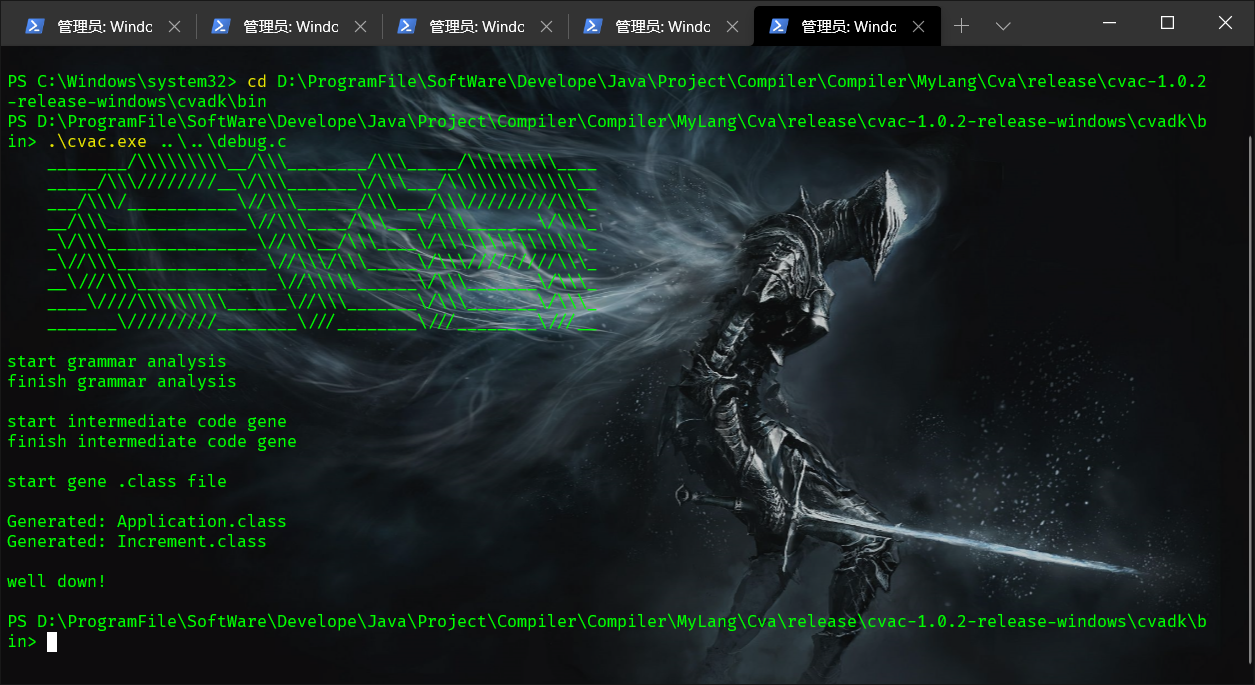
Task: Click the 'finish intermediate code gene' line
Action: click(152, 442)
